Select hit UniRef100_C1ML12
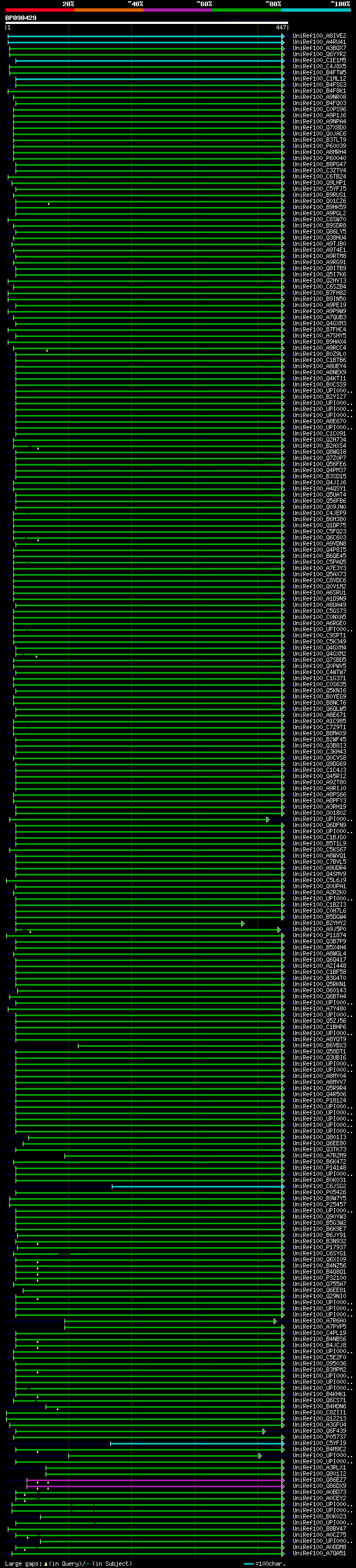 pyautogui.click(x=319, y=78)
